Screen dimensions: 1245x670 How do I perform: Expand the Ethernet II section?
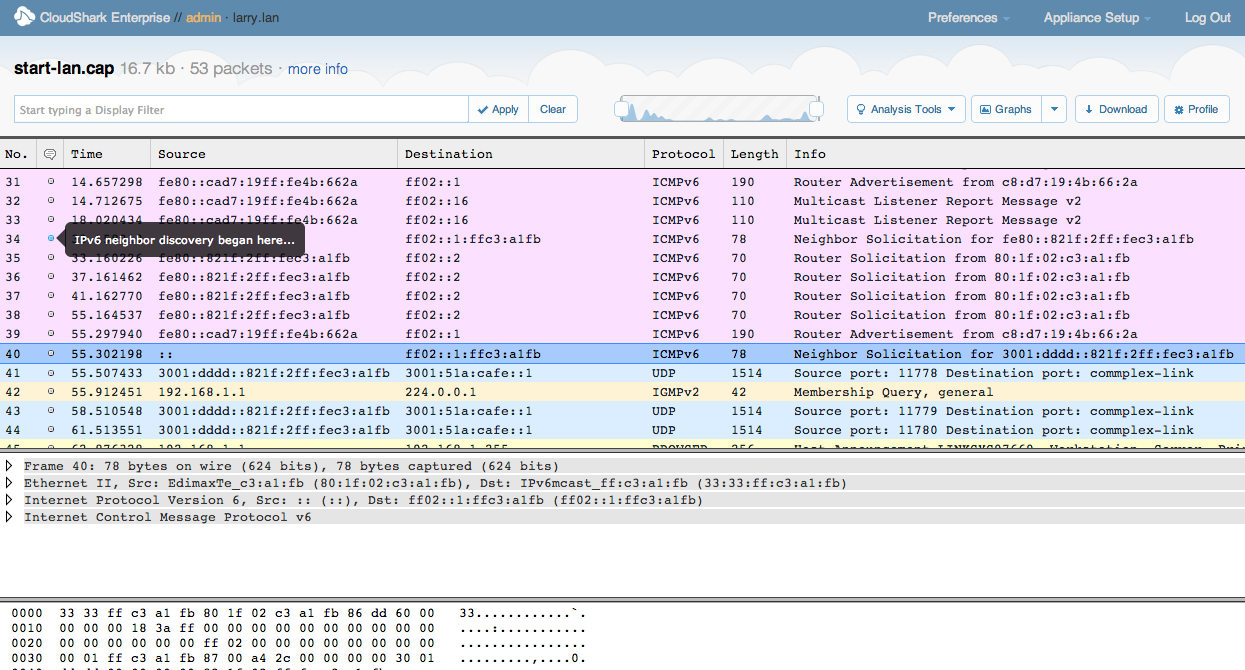click(x=10, y=483)
